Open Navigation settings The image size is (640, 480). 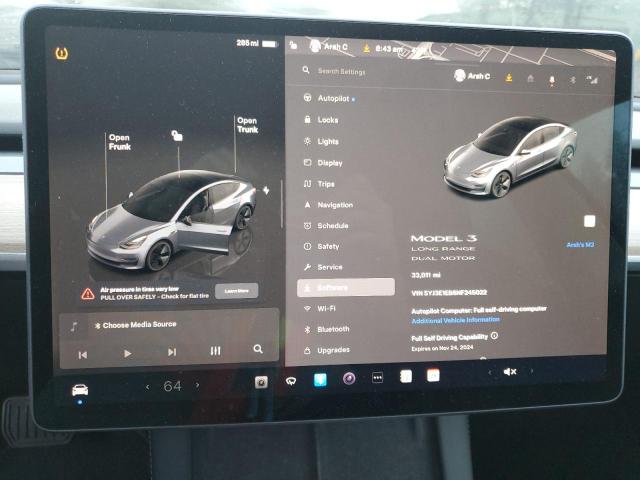[x=328, y=205]
